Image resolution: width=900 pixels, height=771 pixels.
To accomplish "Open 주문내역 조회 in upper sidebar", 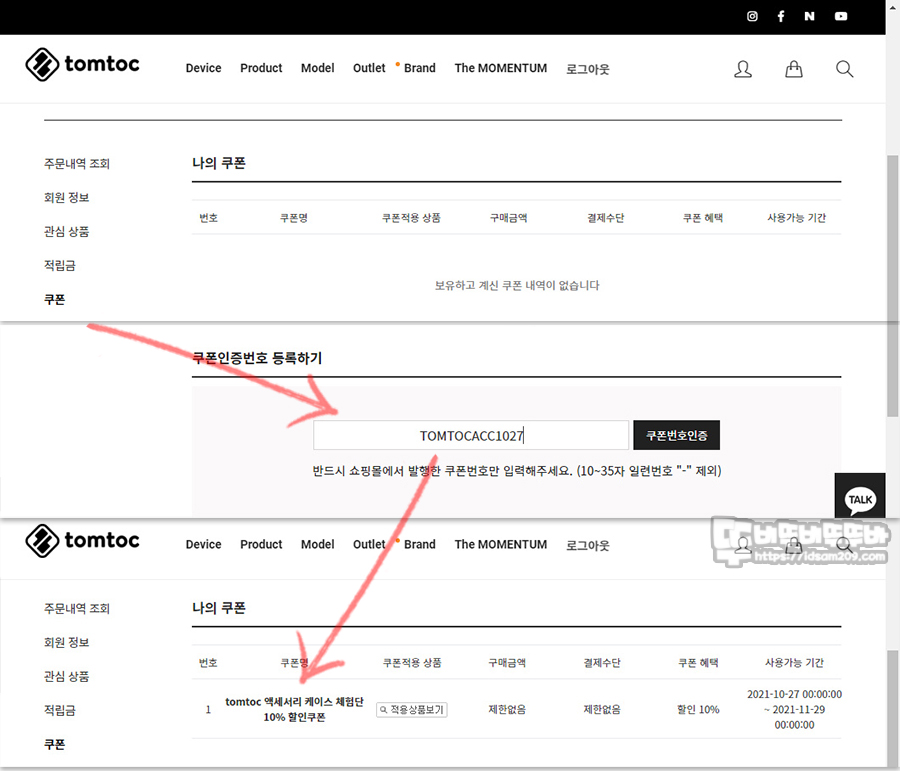I will (x=76, y=164).
